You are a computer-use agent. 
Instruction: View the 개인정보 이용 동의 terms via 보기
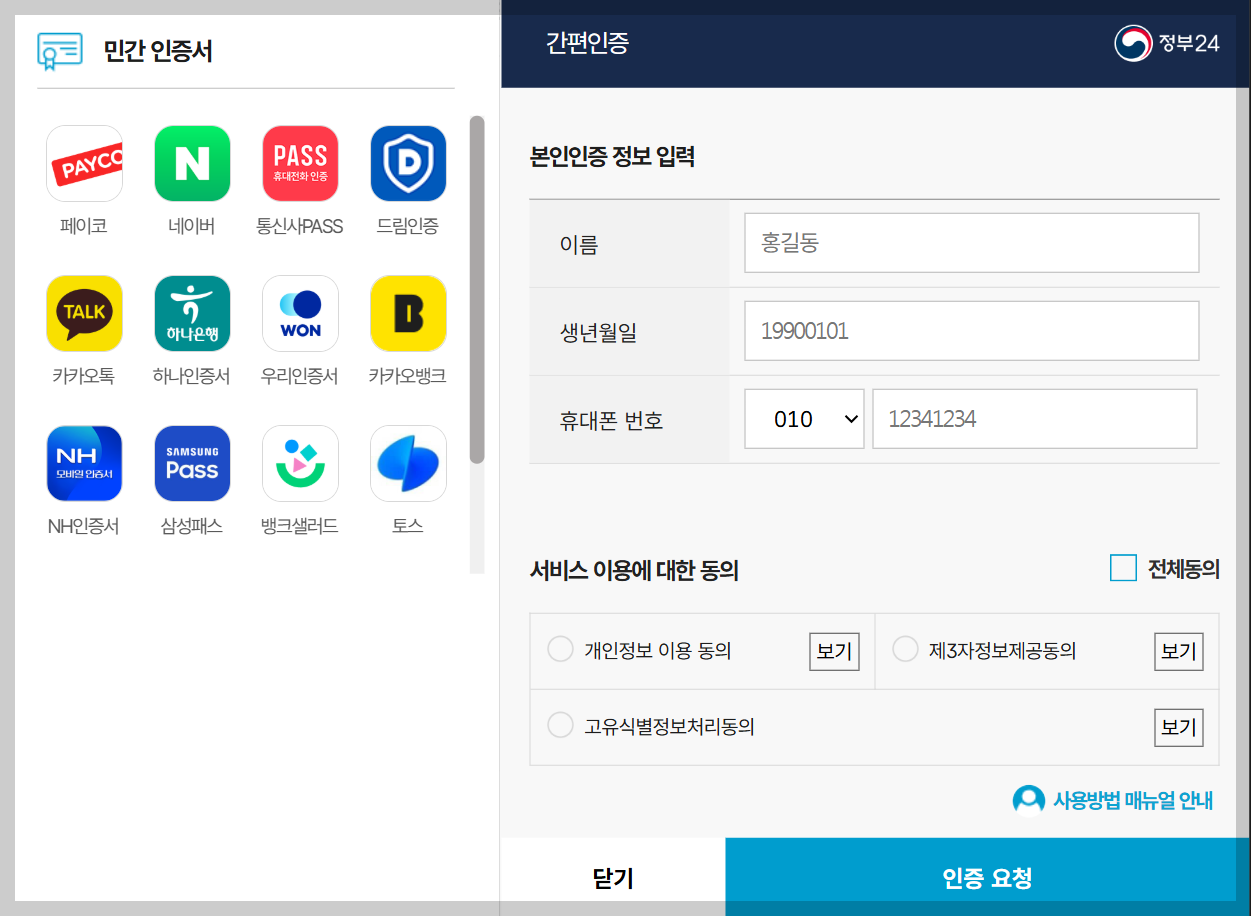tap(834, 651)
